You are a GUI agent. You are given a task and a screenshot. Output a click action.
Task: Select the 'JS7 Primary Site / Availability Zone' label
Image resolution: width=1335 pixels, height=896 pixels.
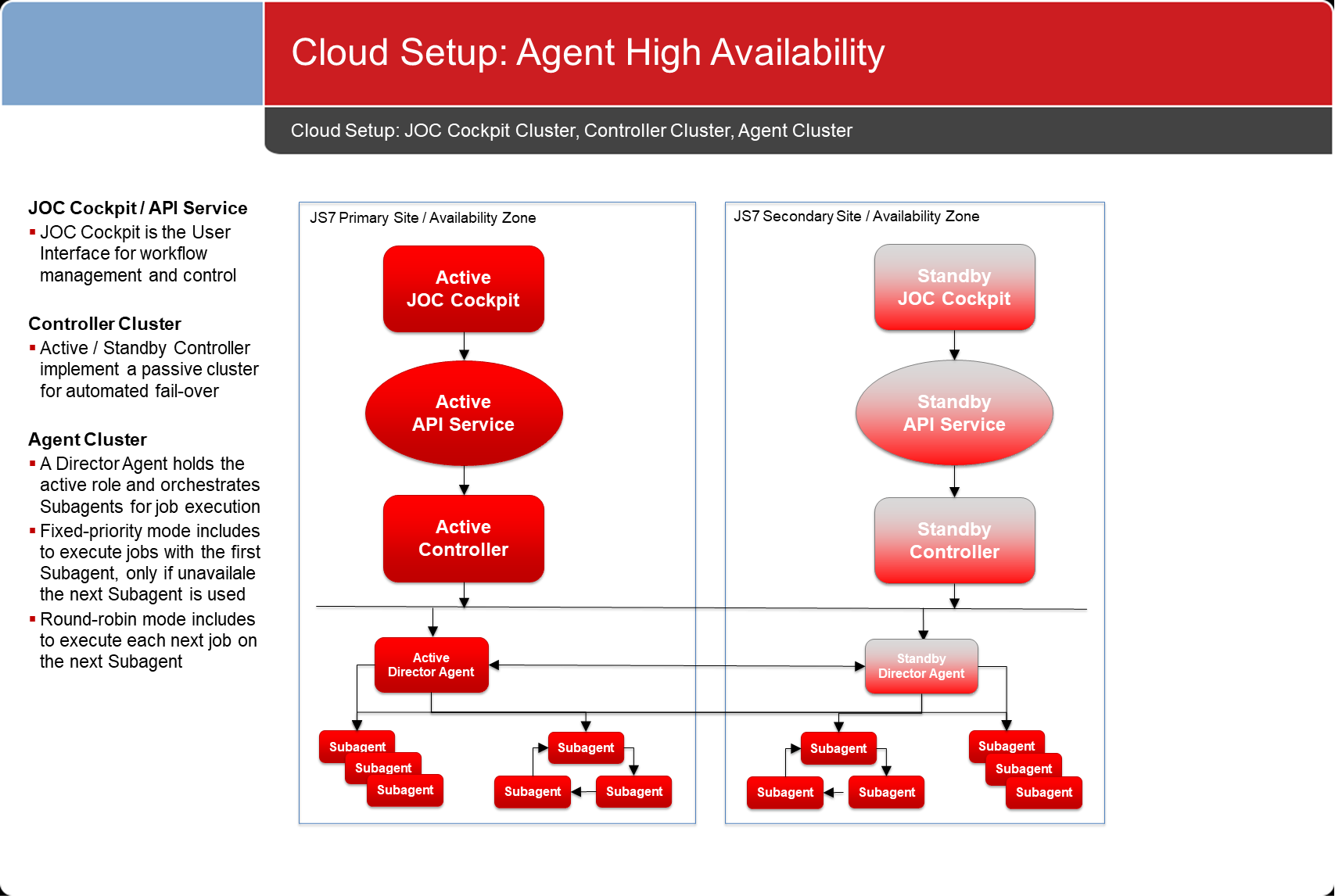click(422, 218)
